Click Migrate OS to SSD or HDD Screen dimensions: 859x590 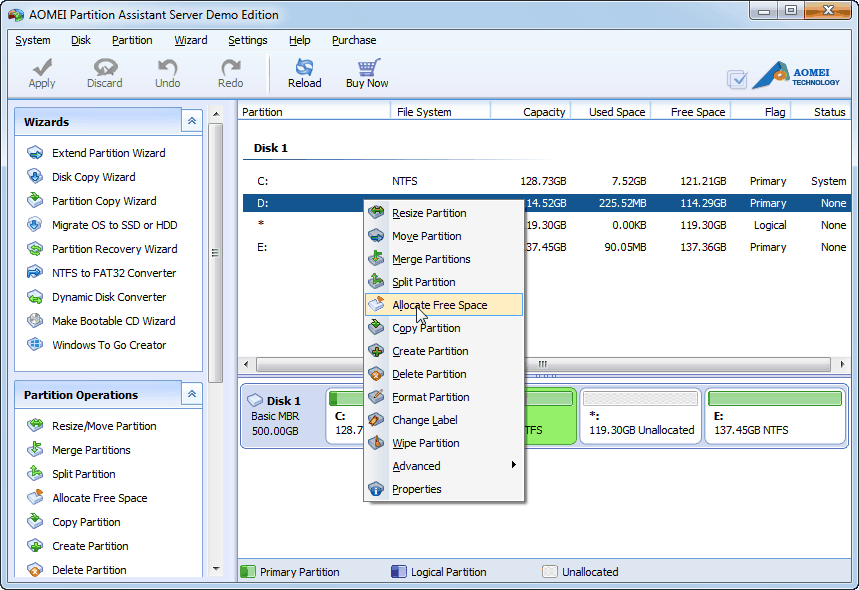tap(114, 225)
